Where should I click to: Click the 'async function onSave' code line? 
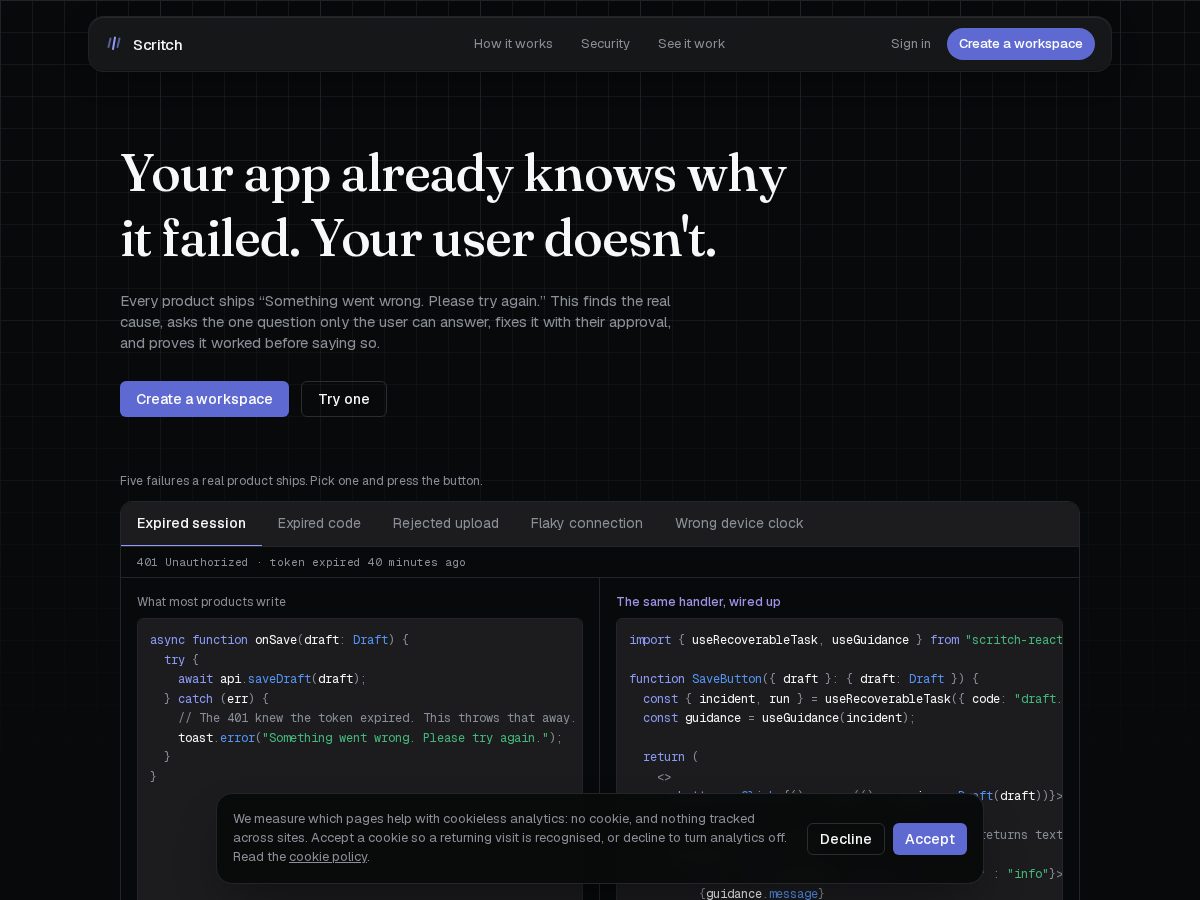(x=279, y=640)
